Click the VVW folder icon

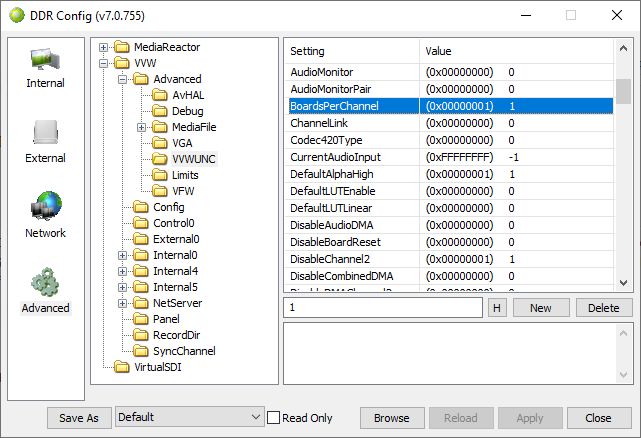(122, 63)
